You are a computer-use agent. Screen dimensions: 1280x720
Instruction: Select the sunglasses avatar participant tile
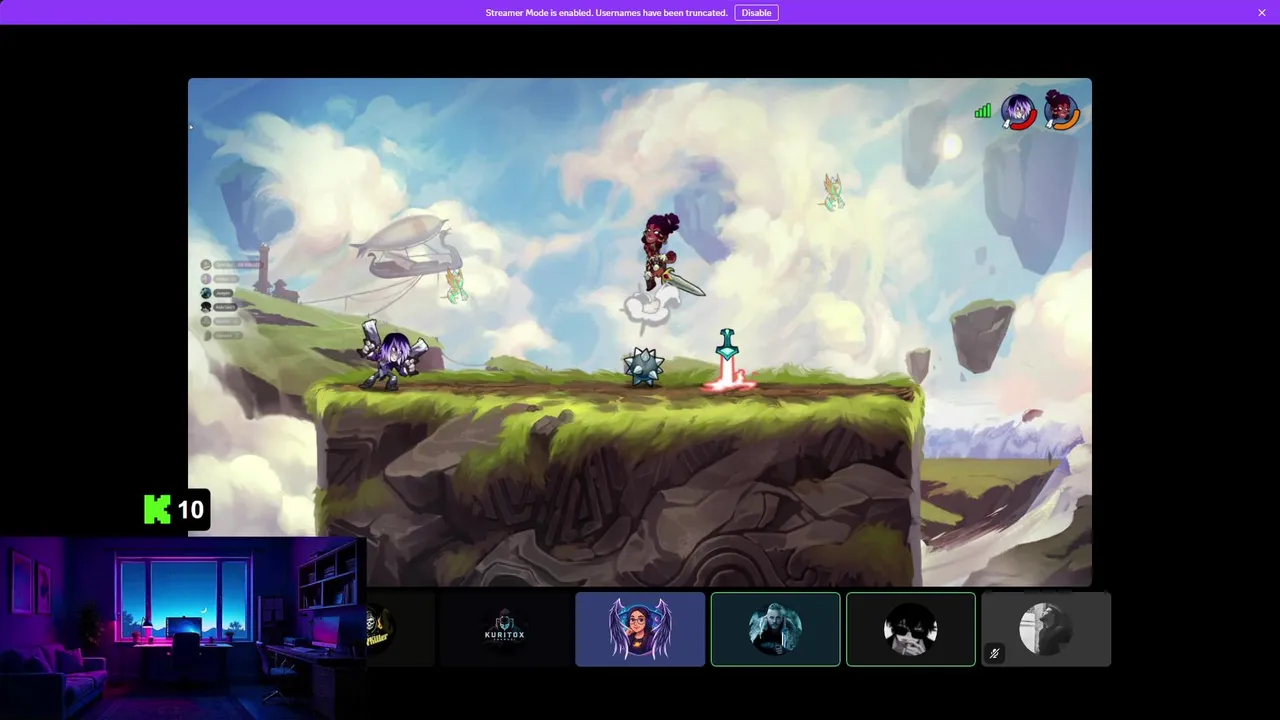[x=911, y=629]
